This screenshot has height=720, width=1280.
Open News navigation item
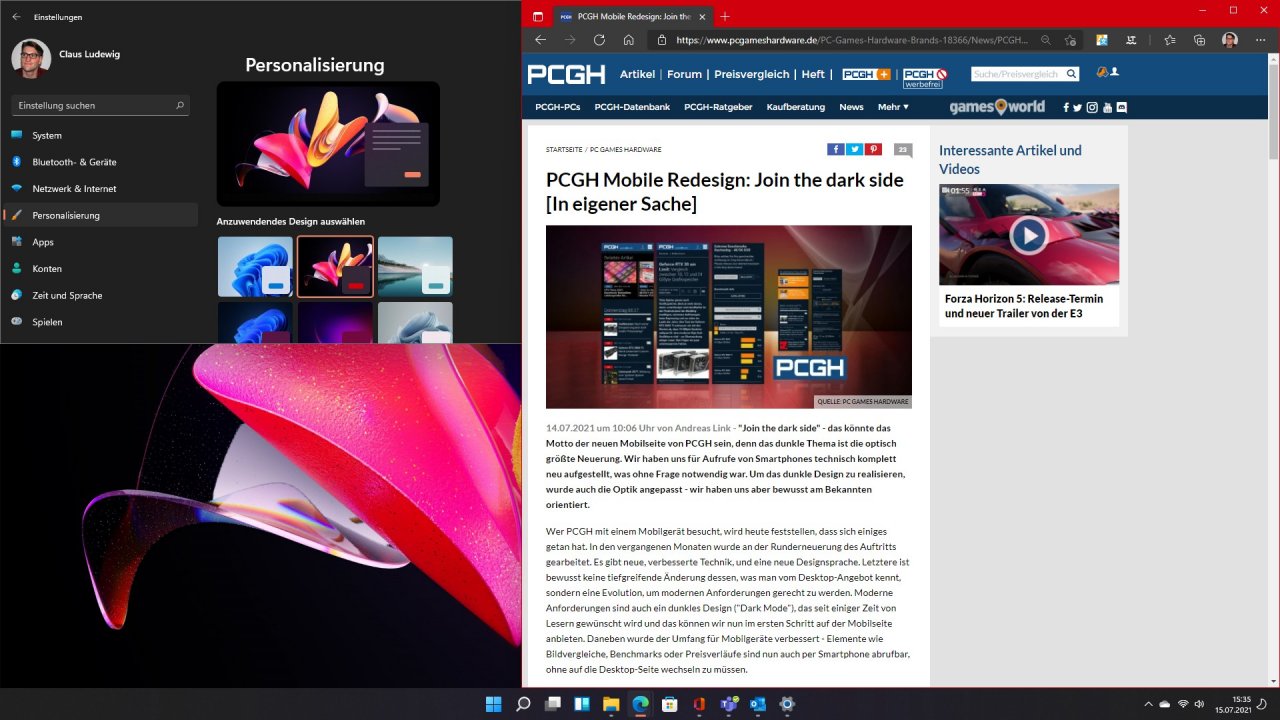point(851,107)
